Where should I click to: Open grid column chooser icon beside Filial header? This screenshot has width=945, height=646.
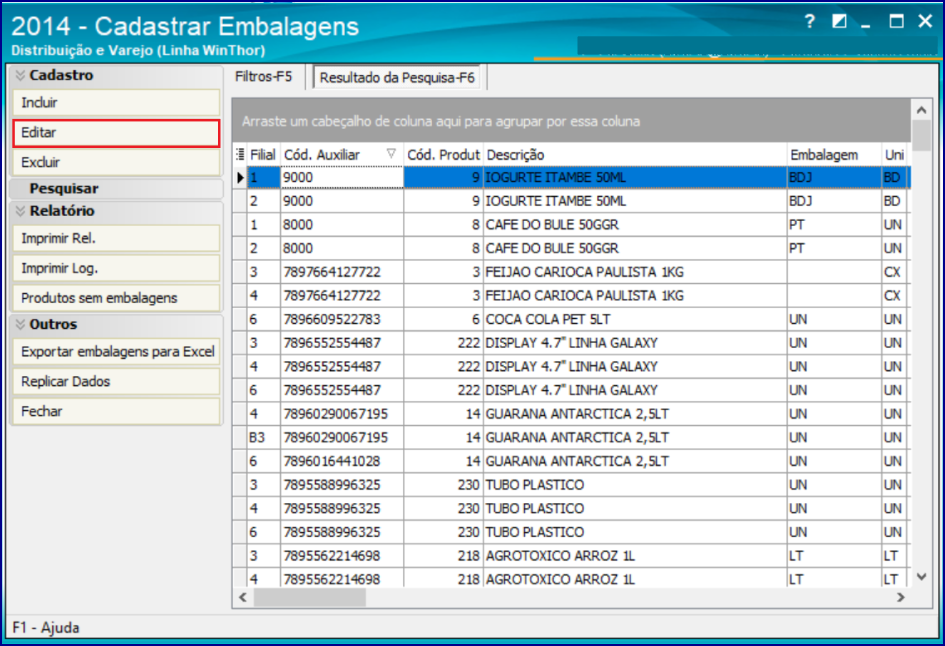[240, 154]
